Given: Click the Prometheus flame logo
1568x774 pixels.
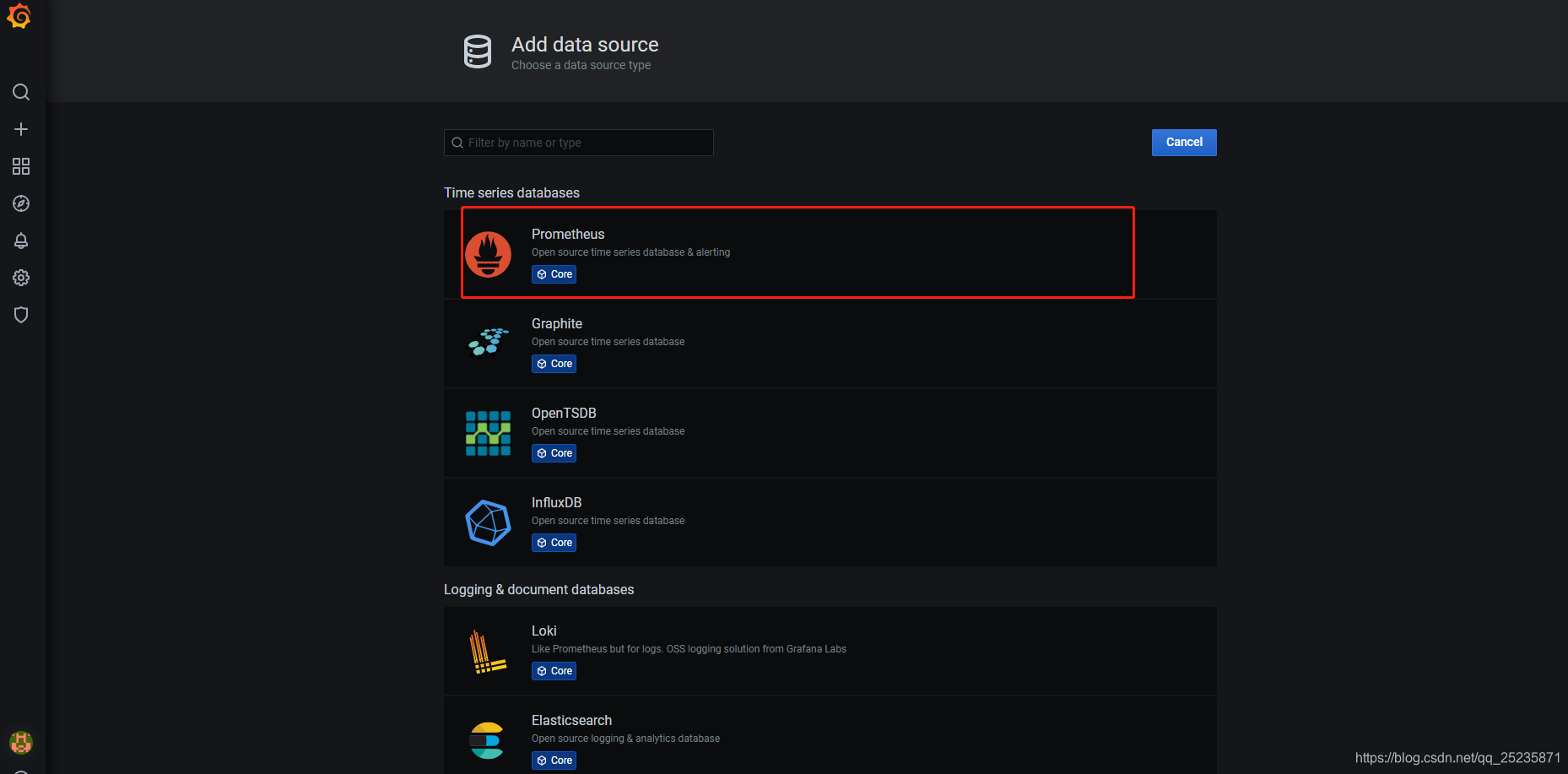Looking at the screenshot, I should click(x=488, y=254).
